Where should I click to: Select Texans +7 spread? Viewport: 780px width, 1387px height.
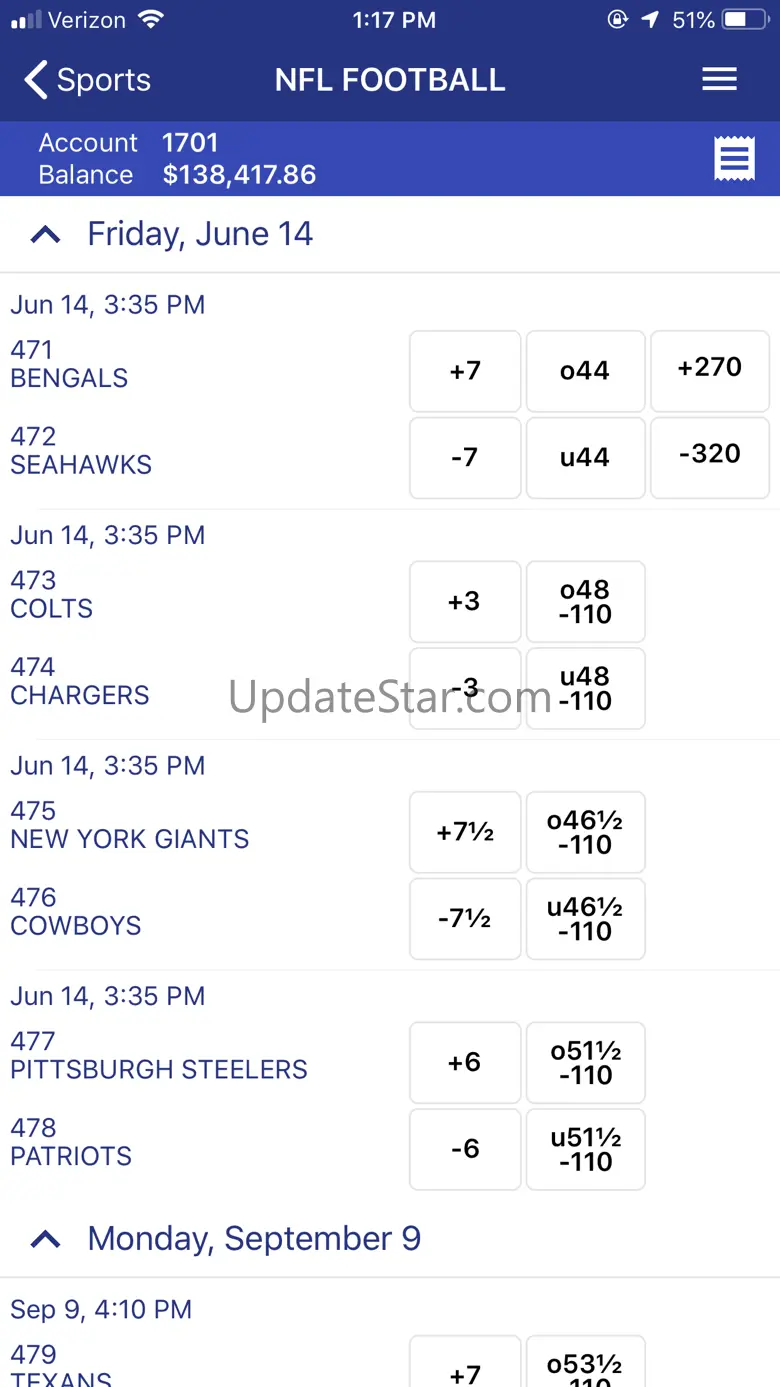465,1362
